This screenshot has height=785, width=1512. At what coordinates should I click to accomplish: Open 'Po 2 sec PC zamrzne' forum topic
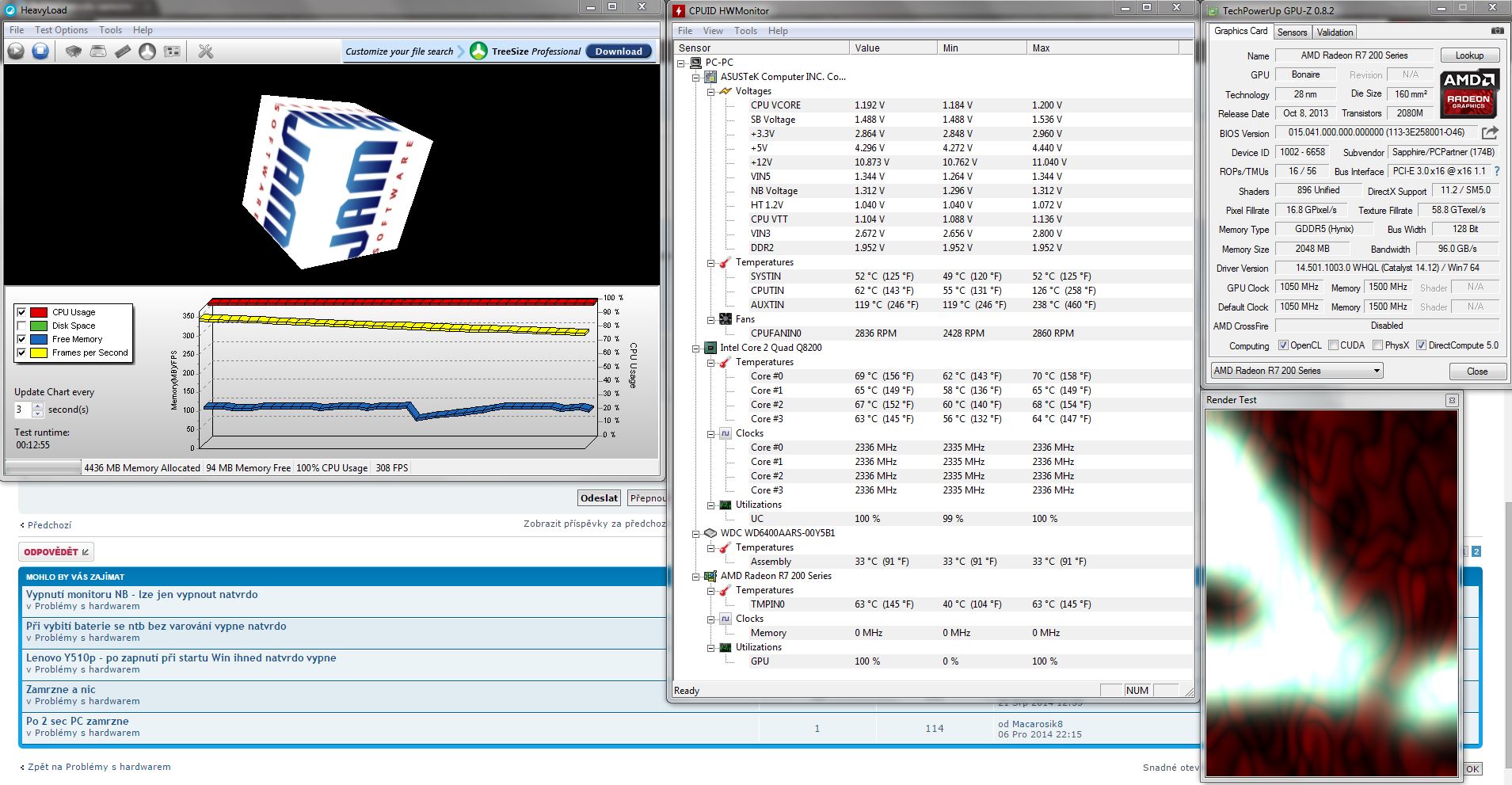click(77, 721)
